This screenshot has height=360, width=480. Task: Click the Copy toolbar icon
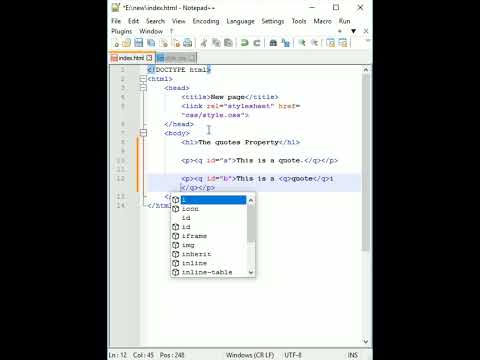tap(216, 43)
